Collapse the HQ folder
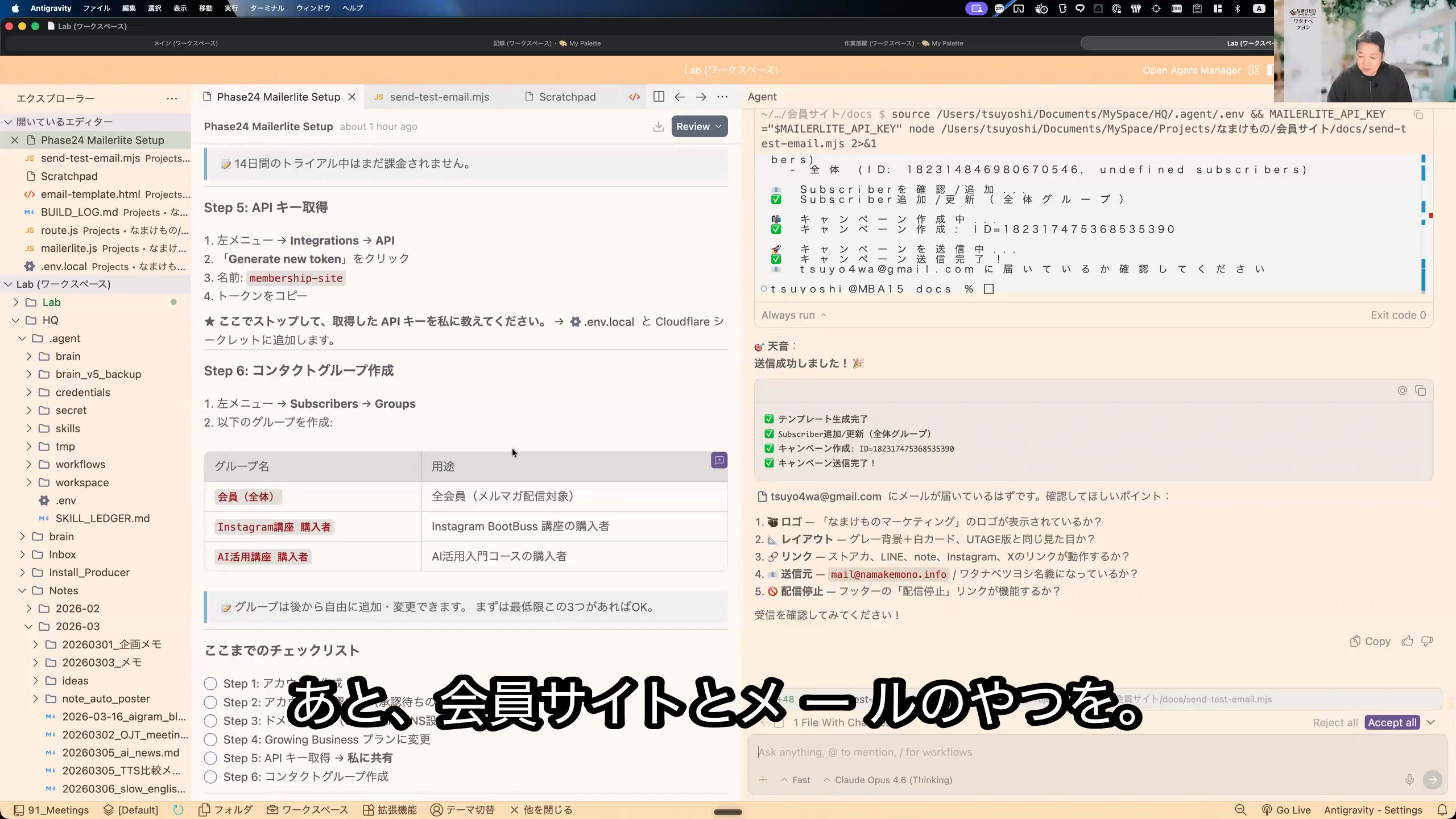Screen dimensions: 1456x819 [x=50, y=320]
